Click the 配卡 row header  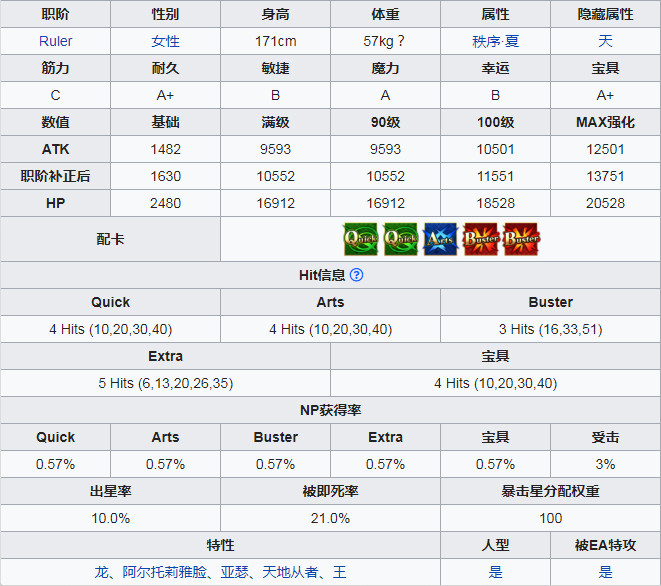click(x=110, y=239)
